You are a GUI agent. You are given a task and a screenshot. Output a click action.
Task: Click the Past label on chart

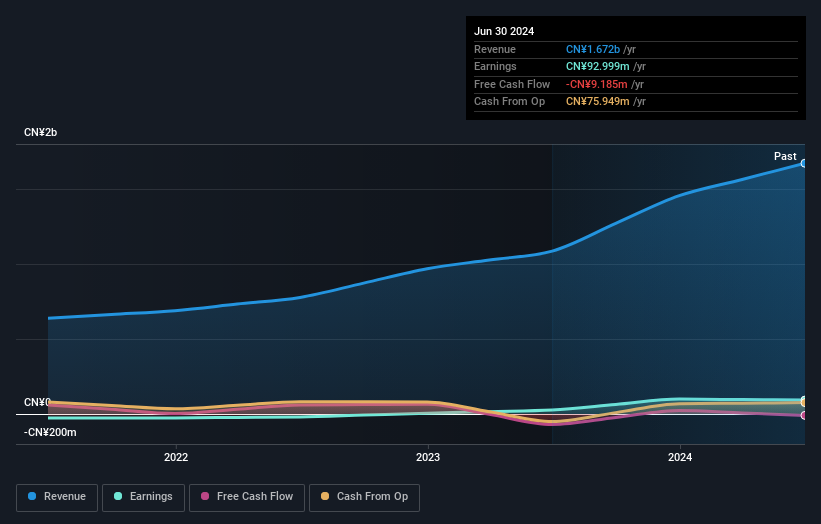(785, 156)
